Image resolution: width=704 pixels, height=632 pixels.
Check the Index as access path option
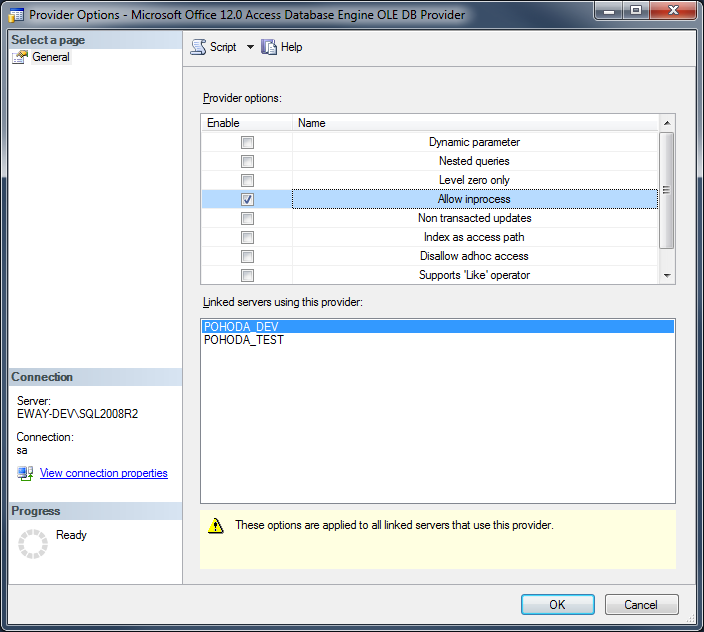pyautogui.click(x=247, y=237)
